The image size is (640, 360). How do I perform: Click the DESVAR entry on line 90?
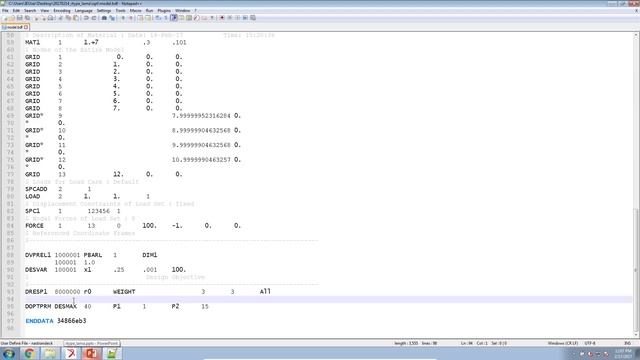coord(36,269)
